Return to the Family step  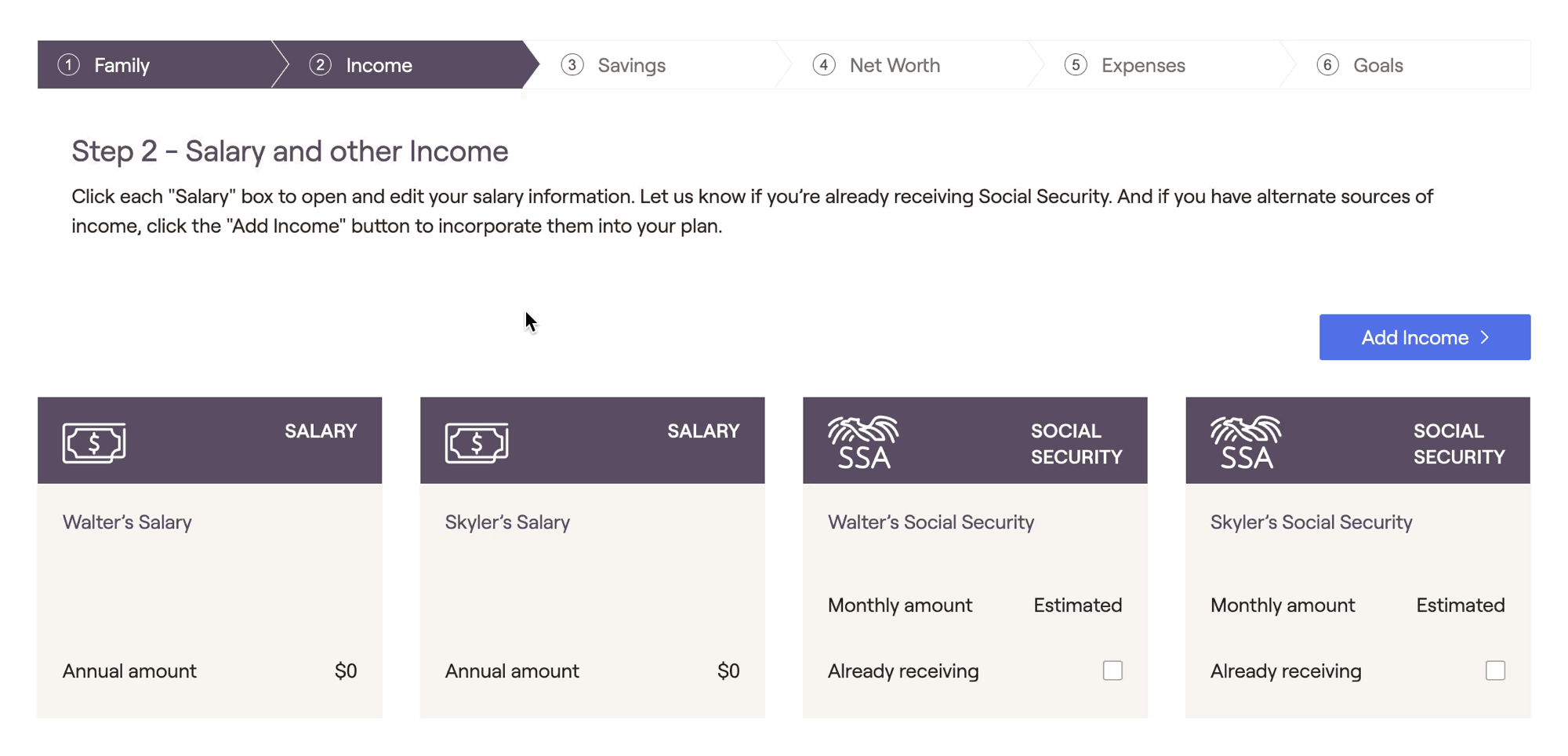pos(122,65)
